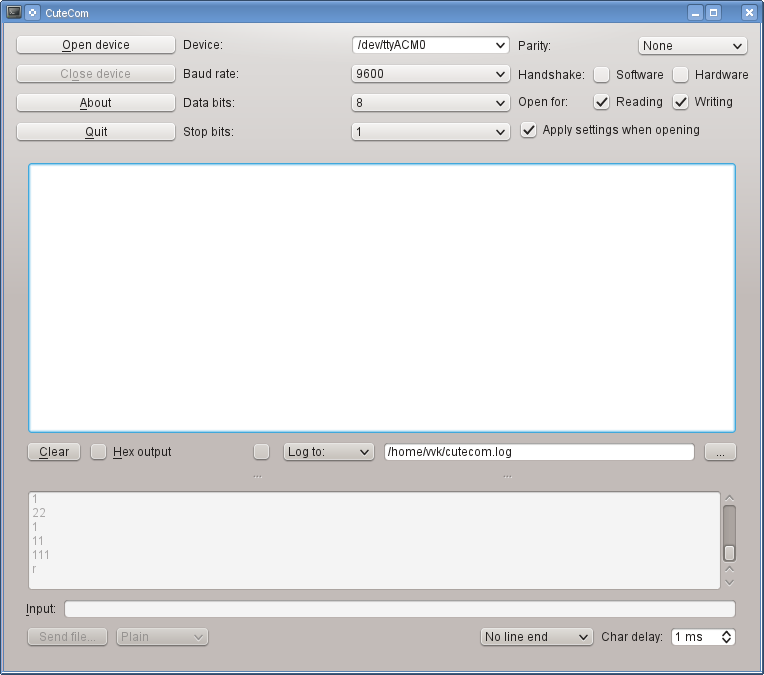This screenshot has width=764, height=675.
Task: Click the window menu icon in title bar
Action: (14, 13)
